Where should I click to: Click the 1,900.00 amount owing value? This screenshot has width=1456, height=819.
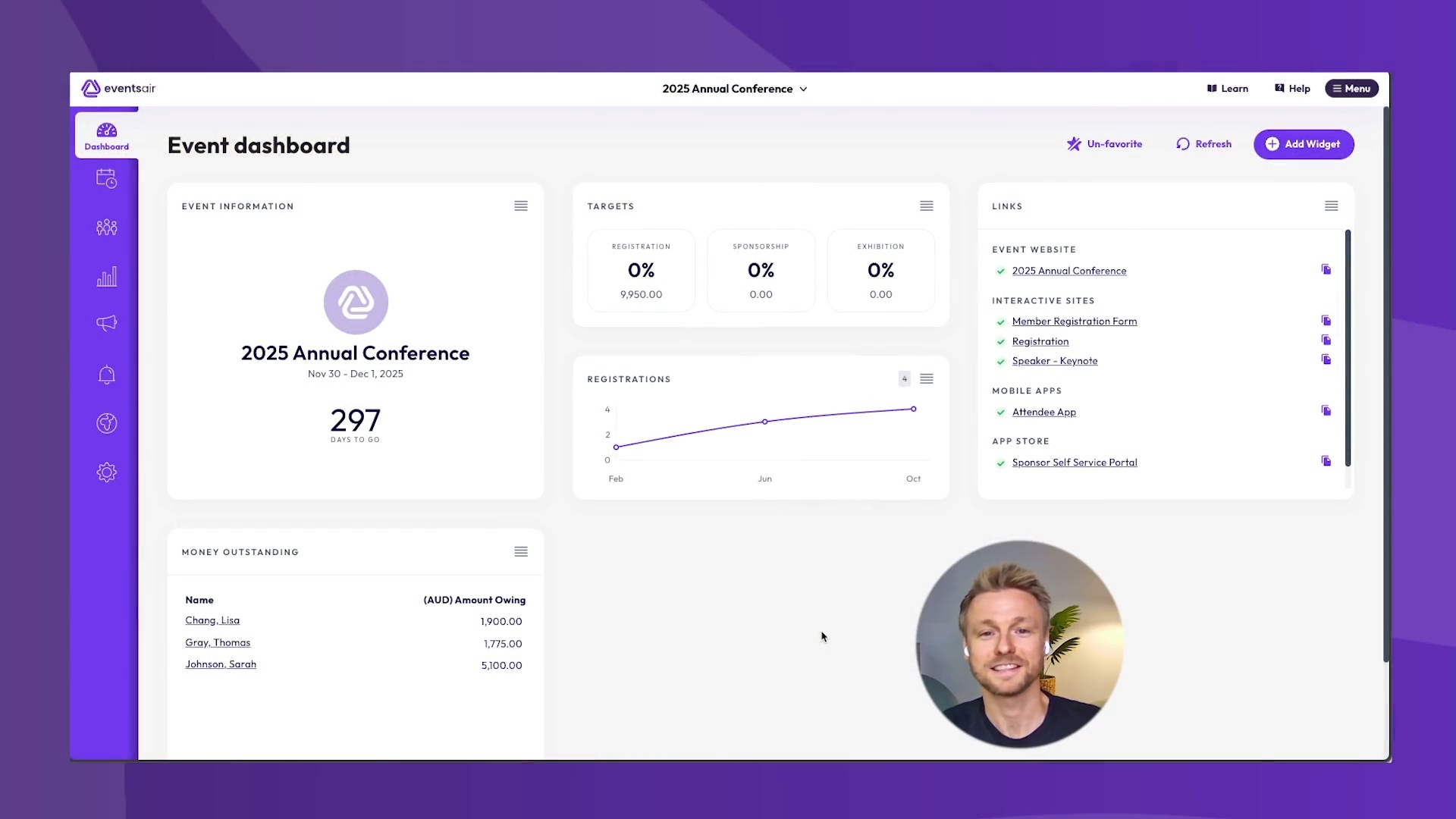click(501, 622)
